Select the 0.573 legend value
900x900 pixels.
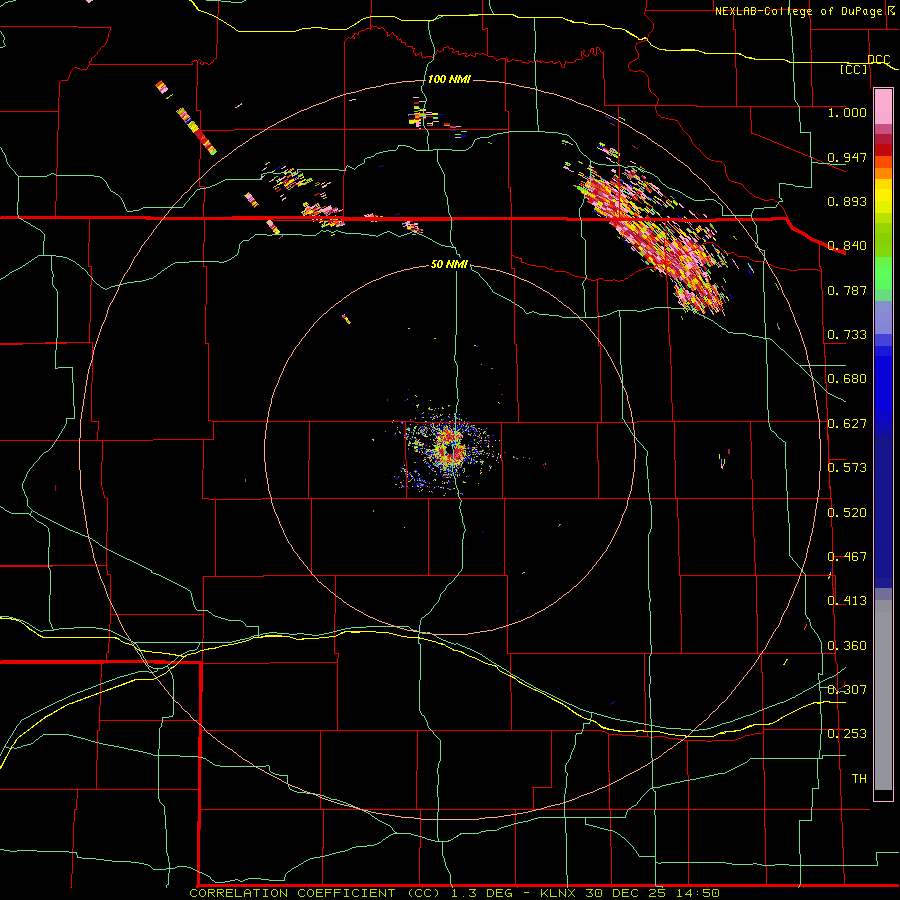(x=847, y=468)
